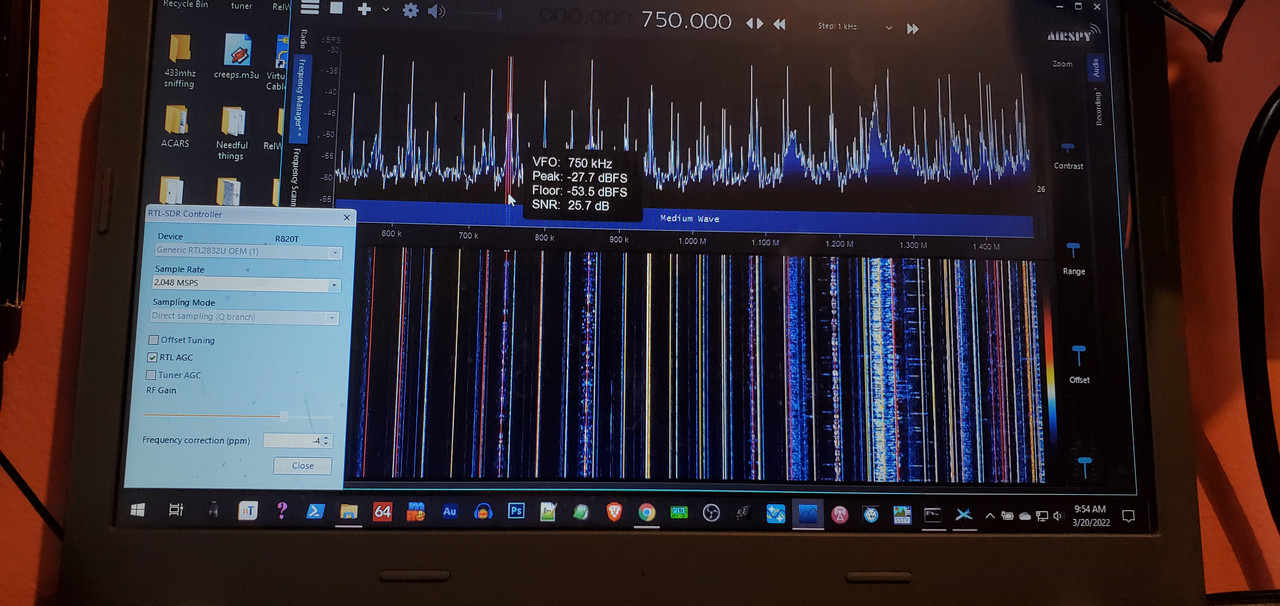The image size is (1280, 606).
Task: Mute audio with the speaker icon
Action: tap(436, 11)
